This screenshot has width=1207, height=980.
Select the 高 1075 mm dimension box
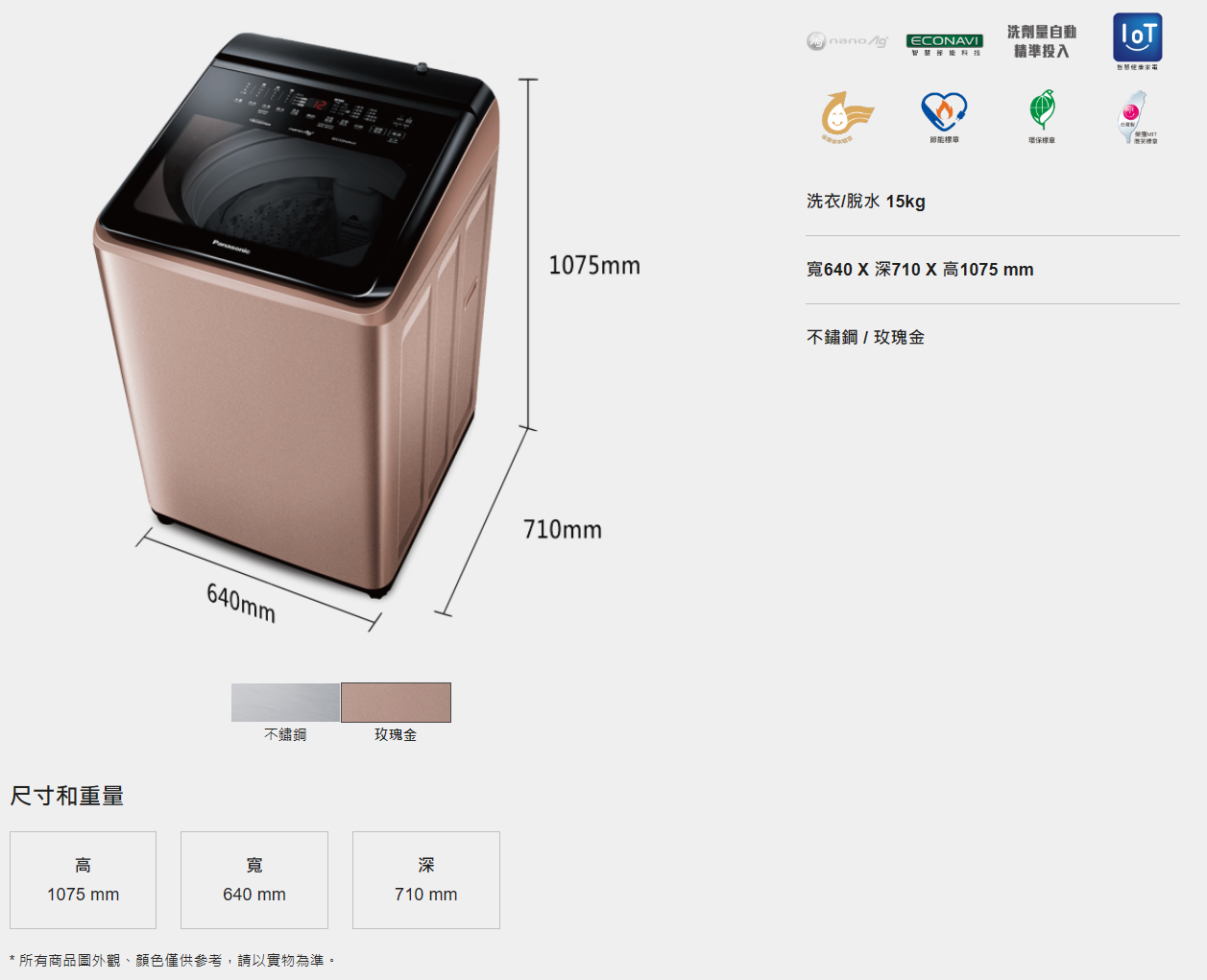click(x=84, y=880)
